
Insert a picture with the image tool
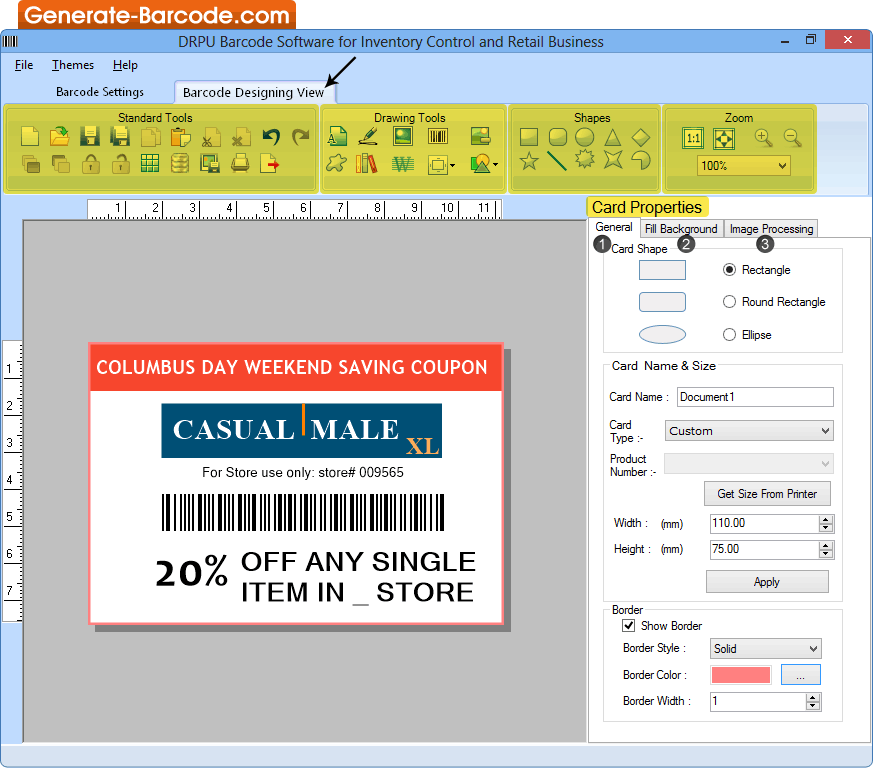coord(403,136)
